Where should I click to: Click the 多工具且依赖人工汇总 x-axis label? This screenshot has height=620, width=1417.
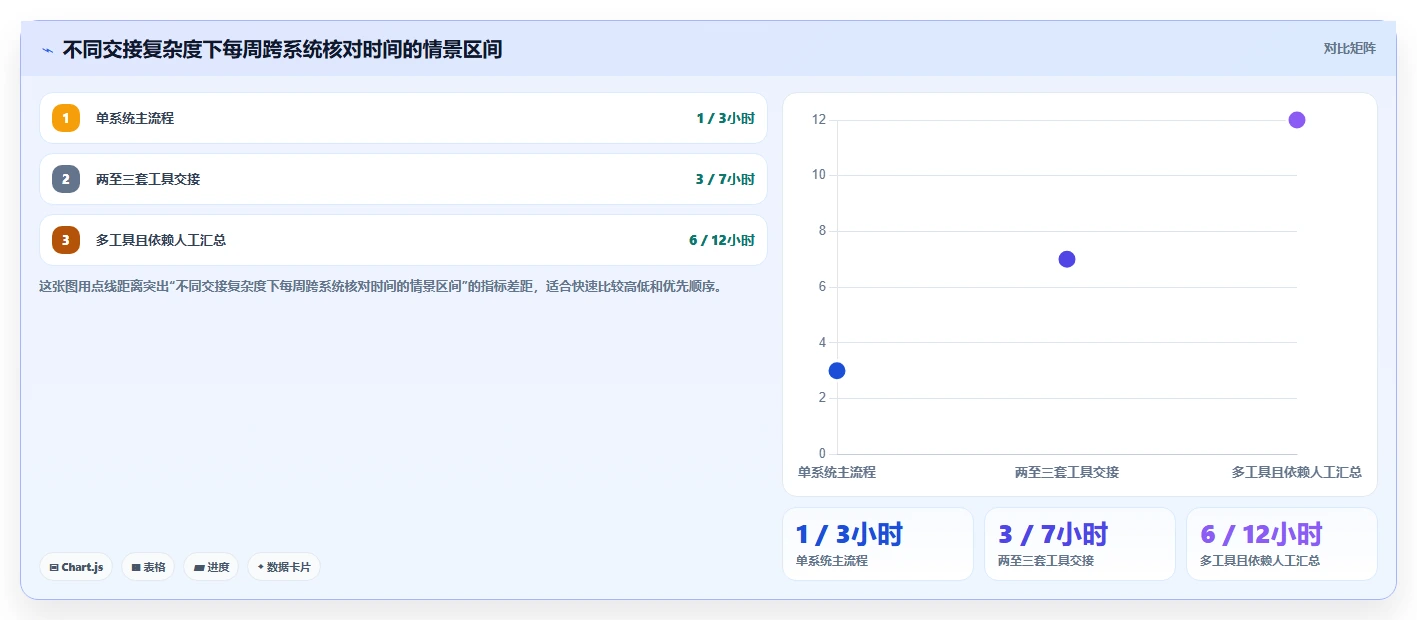(x=1297, y=472)
